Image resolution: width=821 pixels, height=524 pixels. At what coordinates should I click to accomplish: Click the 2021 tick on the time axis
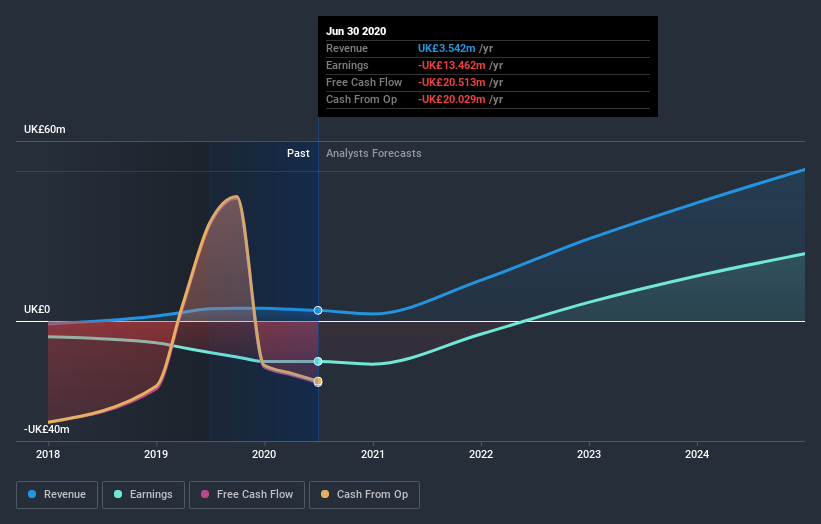coord(373,453)
